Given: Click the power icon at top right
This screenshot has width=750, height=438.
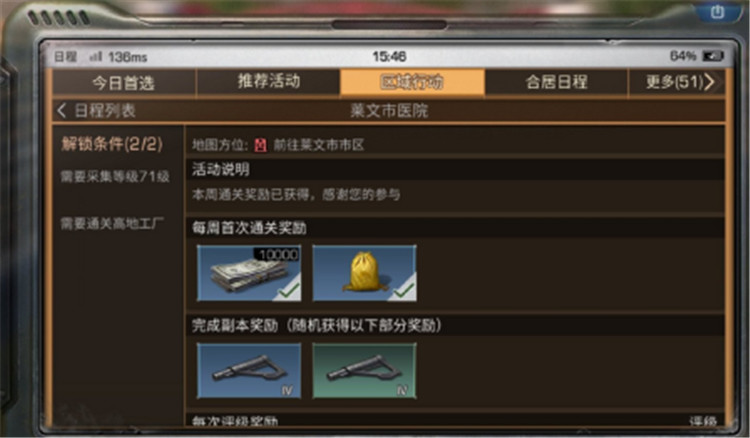Looking at the screenshot, I should [717, 11].
